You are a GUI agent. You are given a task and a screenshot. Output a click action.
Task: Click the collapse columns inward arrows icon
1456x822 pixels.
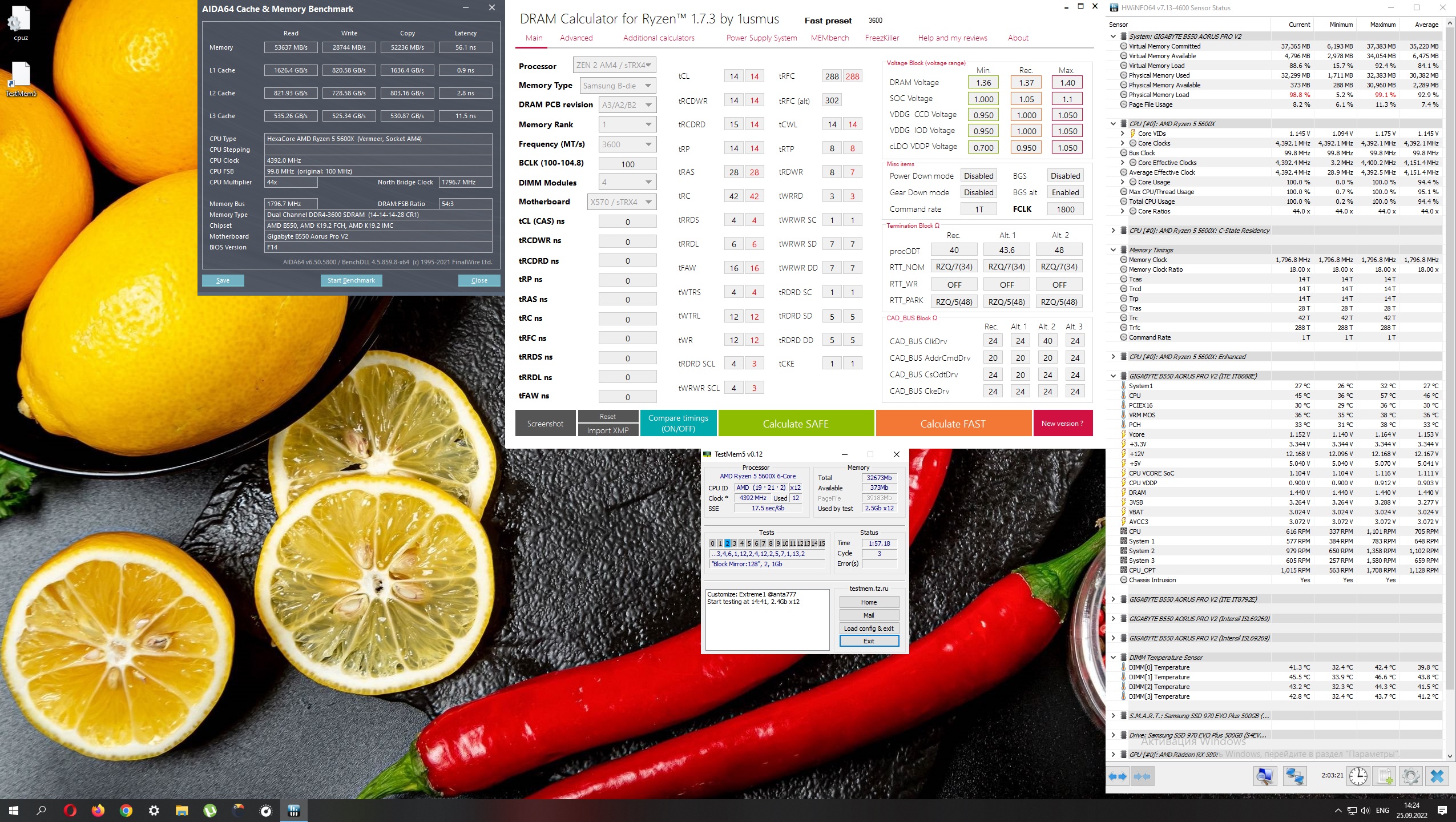click(x=1143, y=776)
